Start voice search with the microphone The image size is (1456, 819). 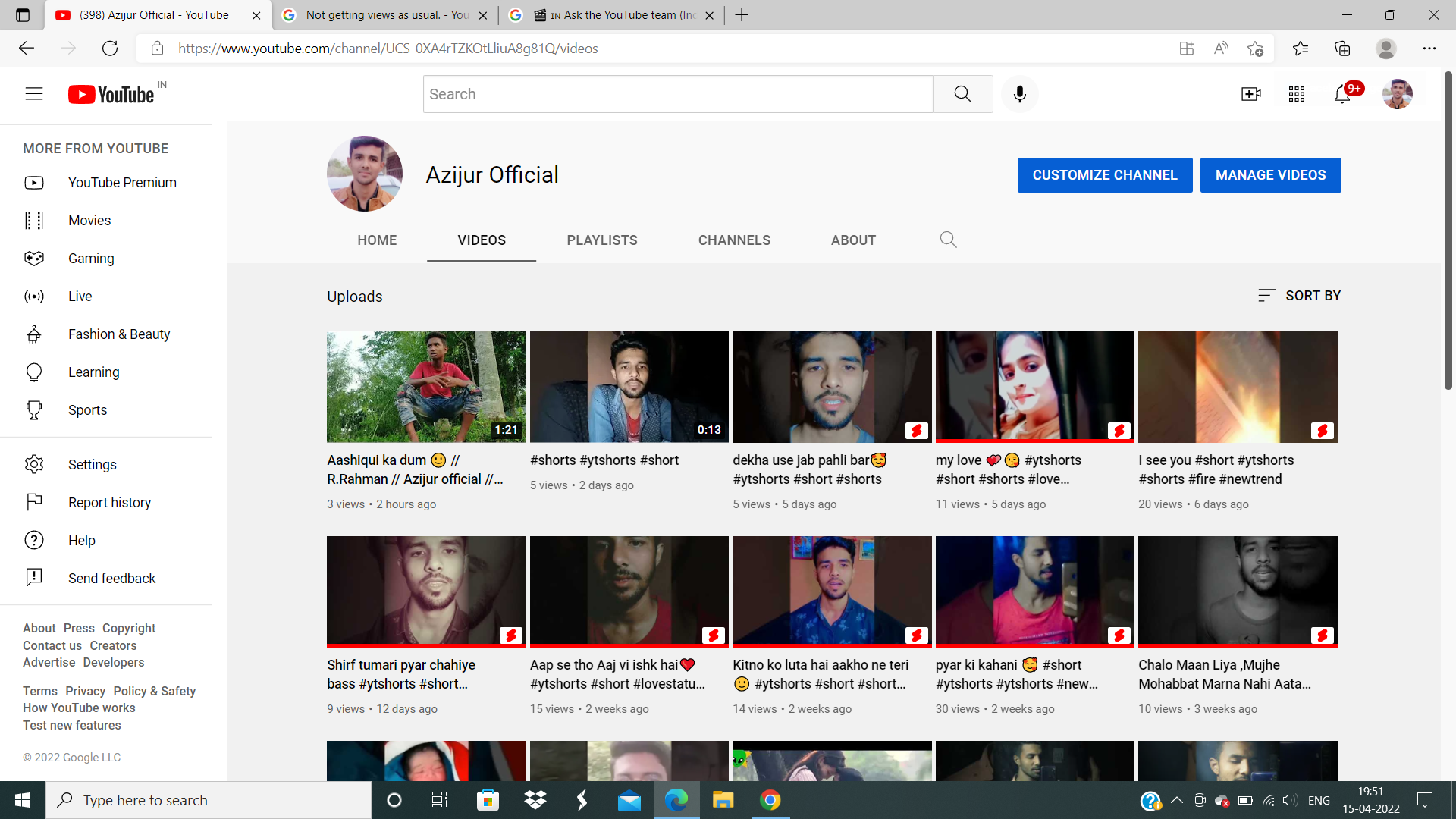click(x=1020, y=94)
